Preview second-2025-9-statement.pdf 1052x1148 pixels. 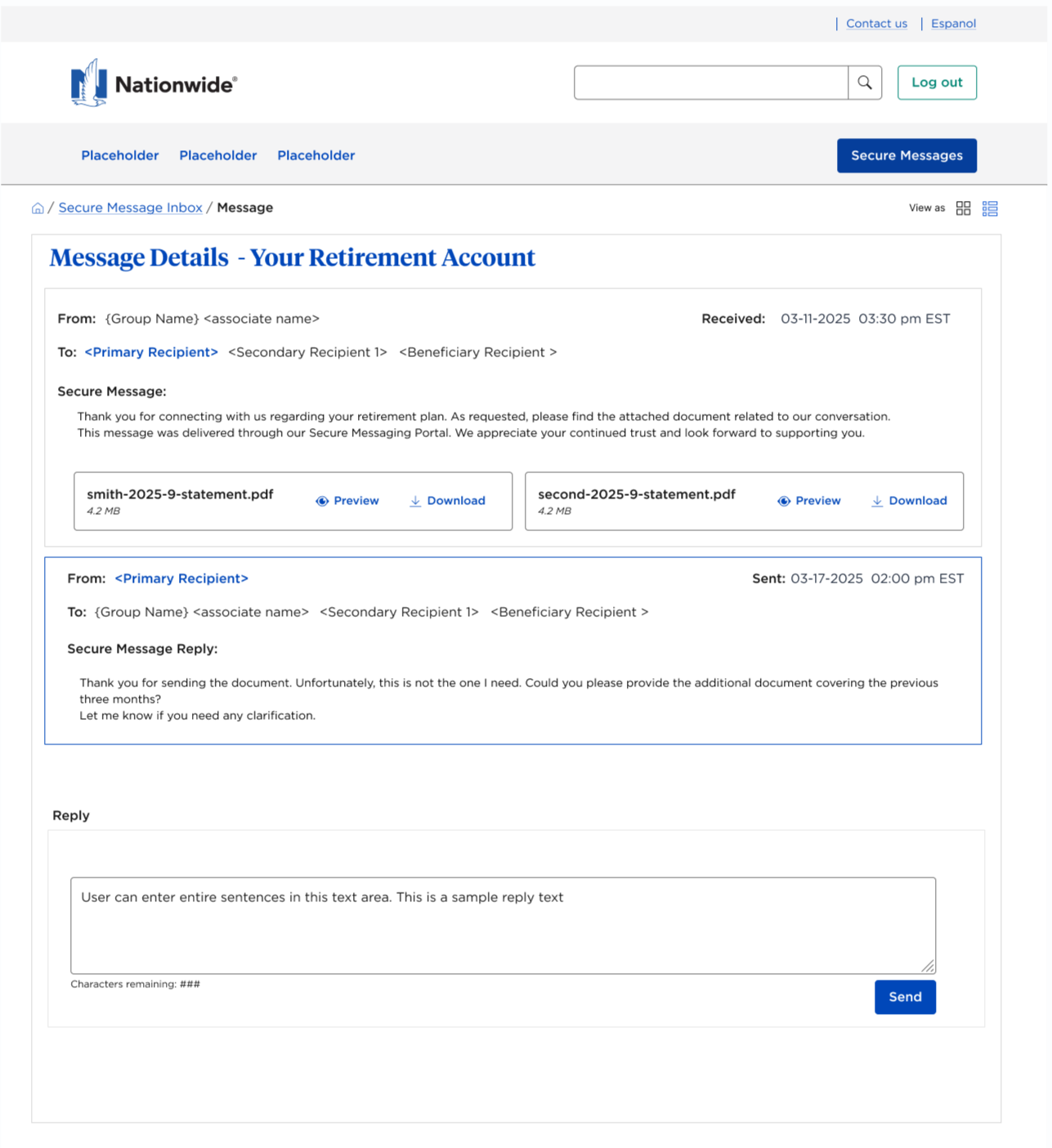809,501
